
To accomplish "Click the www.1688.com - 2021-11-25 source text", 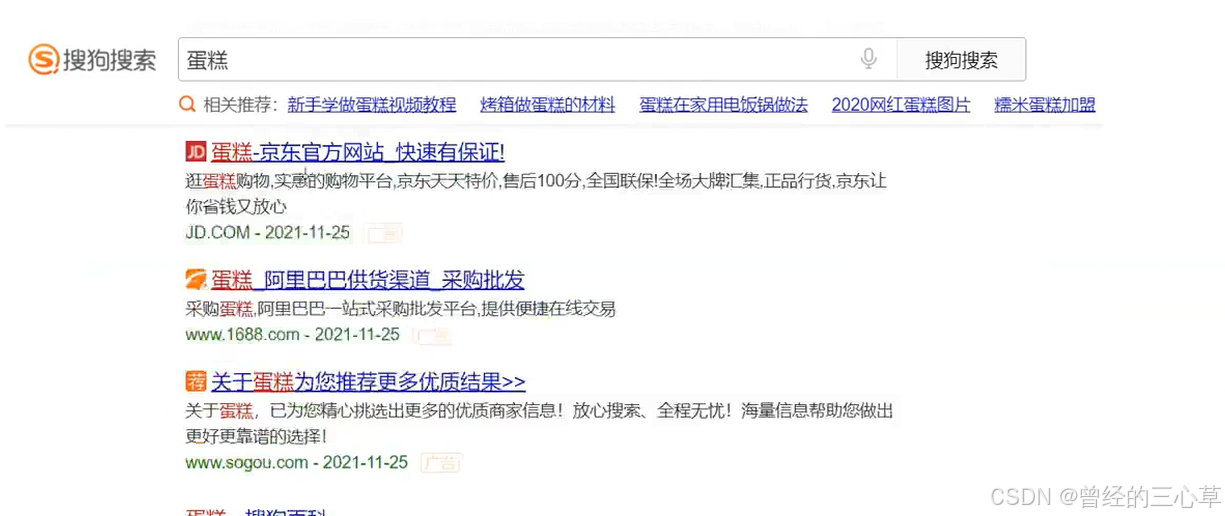I will tap(293, 334).
